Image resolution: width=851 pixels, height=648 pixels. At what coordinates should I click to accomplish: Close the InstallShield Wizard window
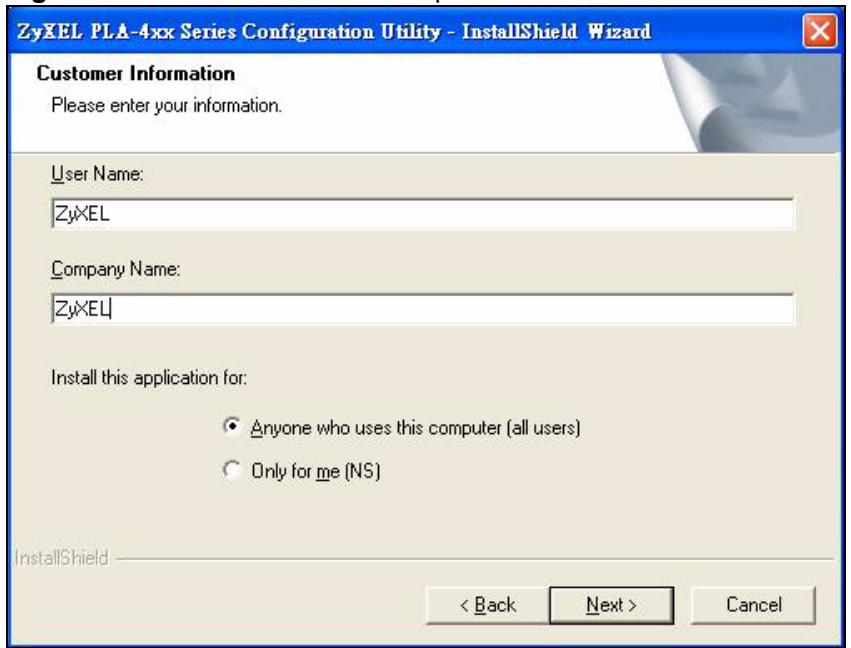tap(820, 31)
